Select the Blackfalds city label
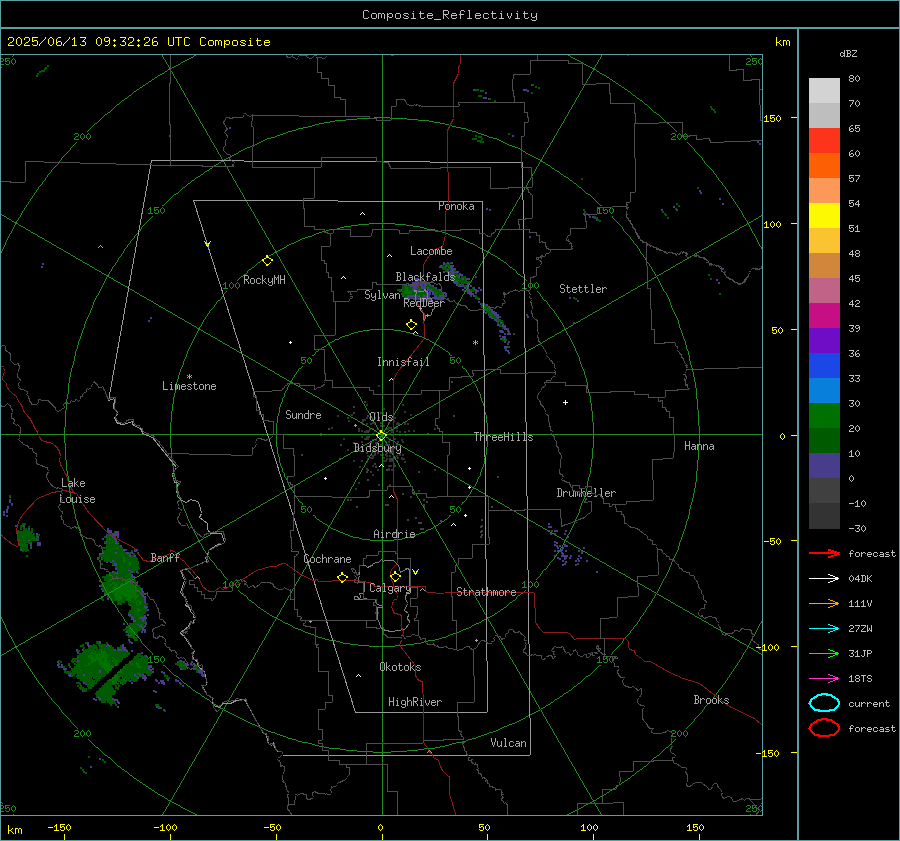This screenshot has width=900, height=841. pos(425,277)
